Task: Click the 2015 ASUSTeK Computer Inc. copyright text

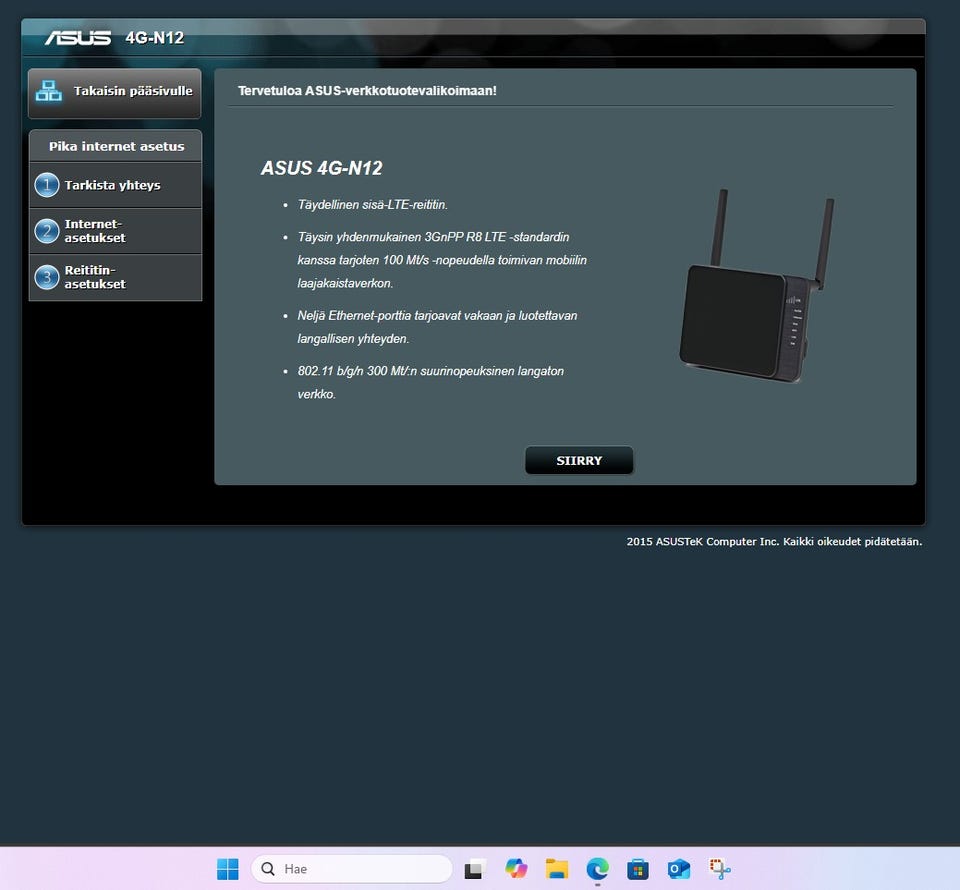Action: 774,542
